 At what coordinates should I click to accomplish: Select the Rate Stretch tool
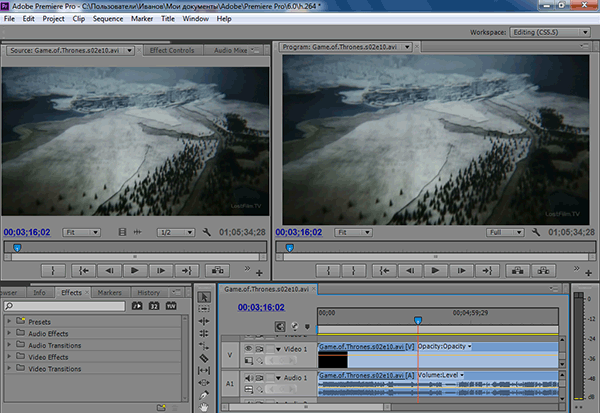coord(204,346)
